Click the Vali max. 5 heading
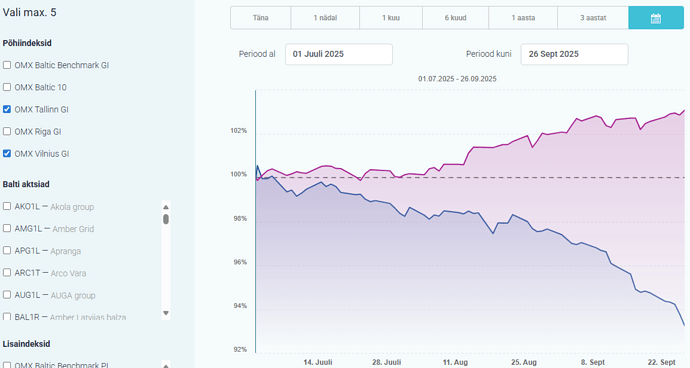The image size is (690, 368). pos(29,12)
